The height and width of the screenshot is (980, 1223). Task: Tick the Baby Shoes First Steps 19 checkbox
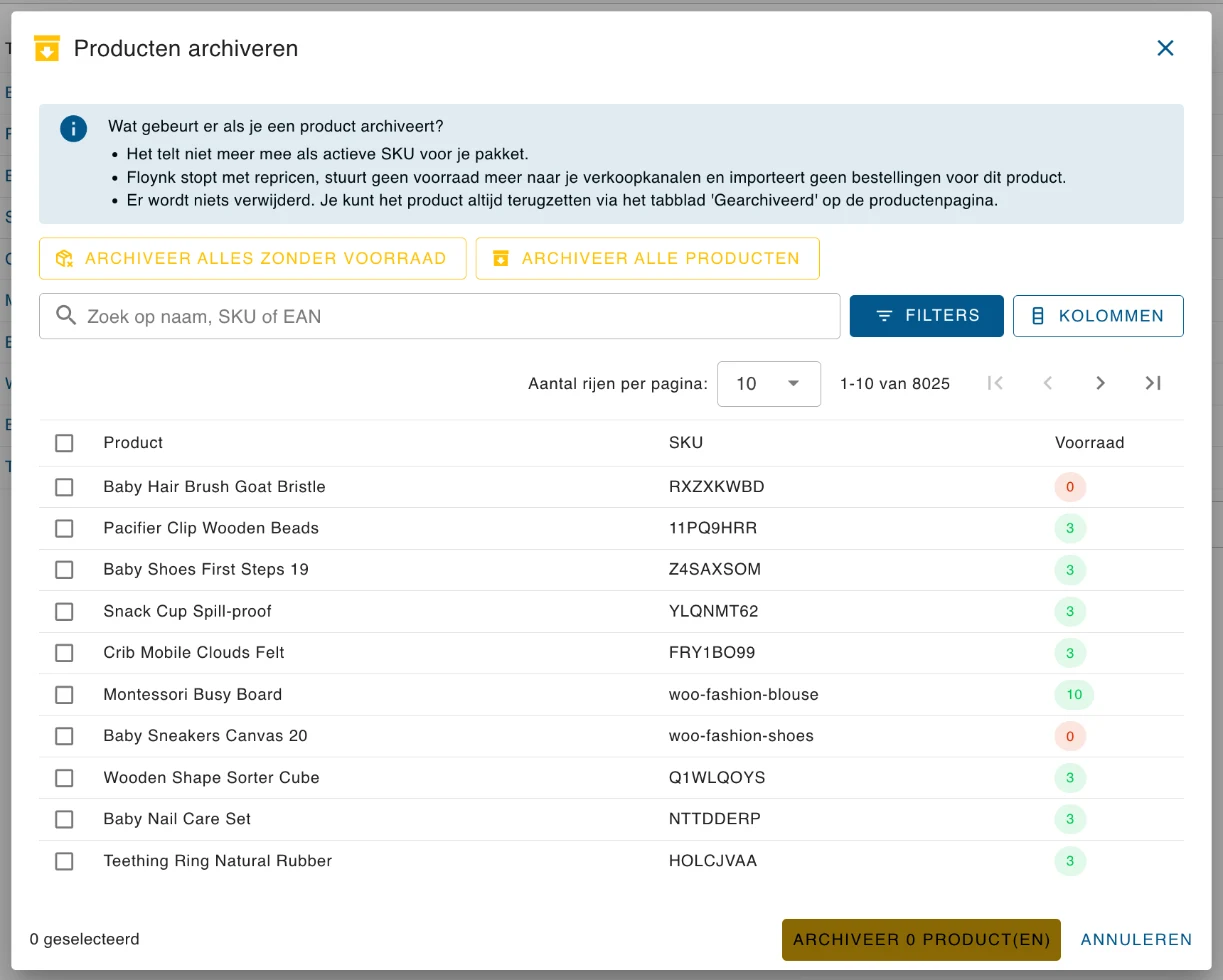coord(64,570)
